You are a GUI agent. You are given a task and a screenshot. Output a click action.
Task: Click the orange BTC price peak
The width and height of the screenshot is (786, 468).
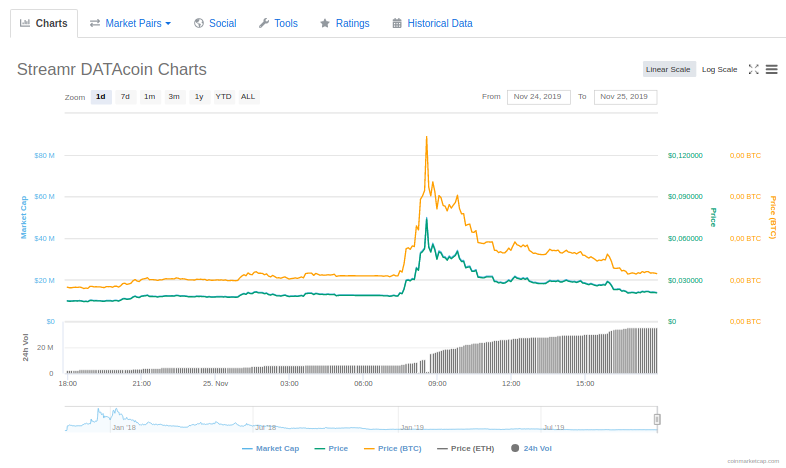(x=427, y=137)
